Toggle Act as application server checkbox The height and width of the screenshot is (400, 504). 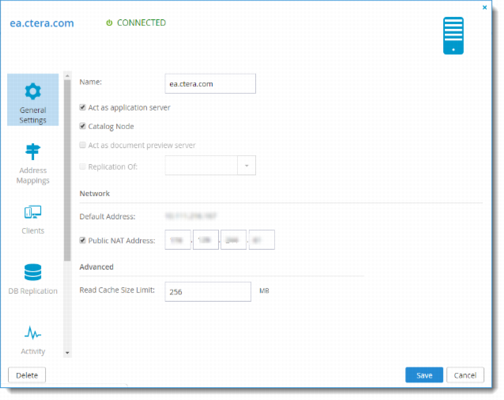pyautogui.click(x=82, y=107)
